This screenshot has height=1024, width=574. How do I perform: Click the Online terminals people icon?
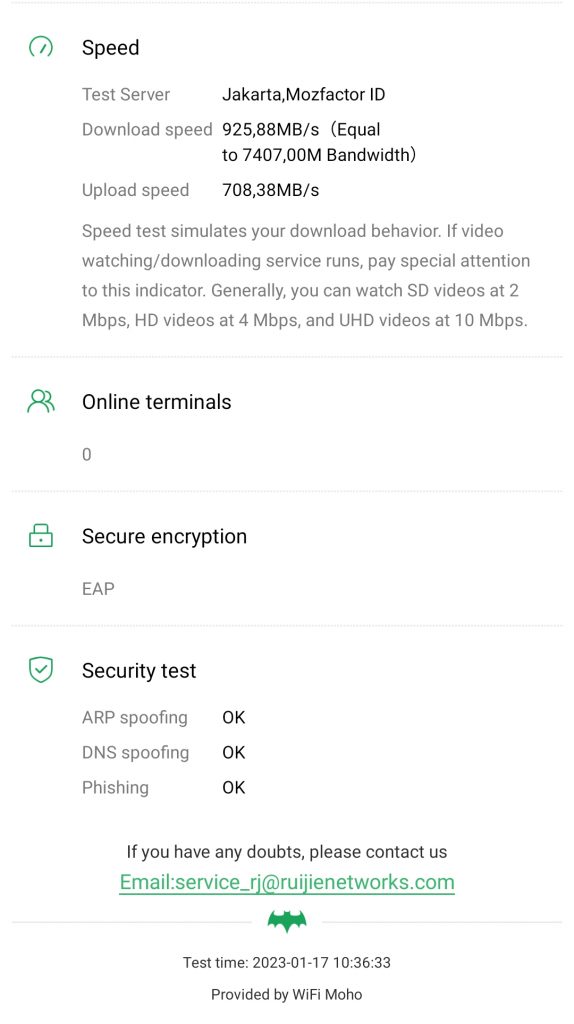coord(41,402)
